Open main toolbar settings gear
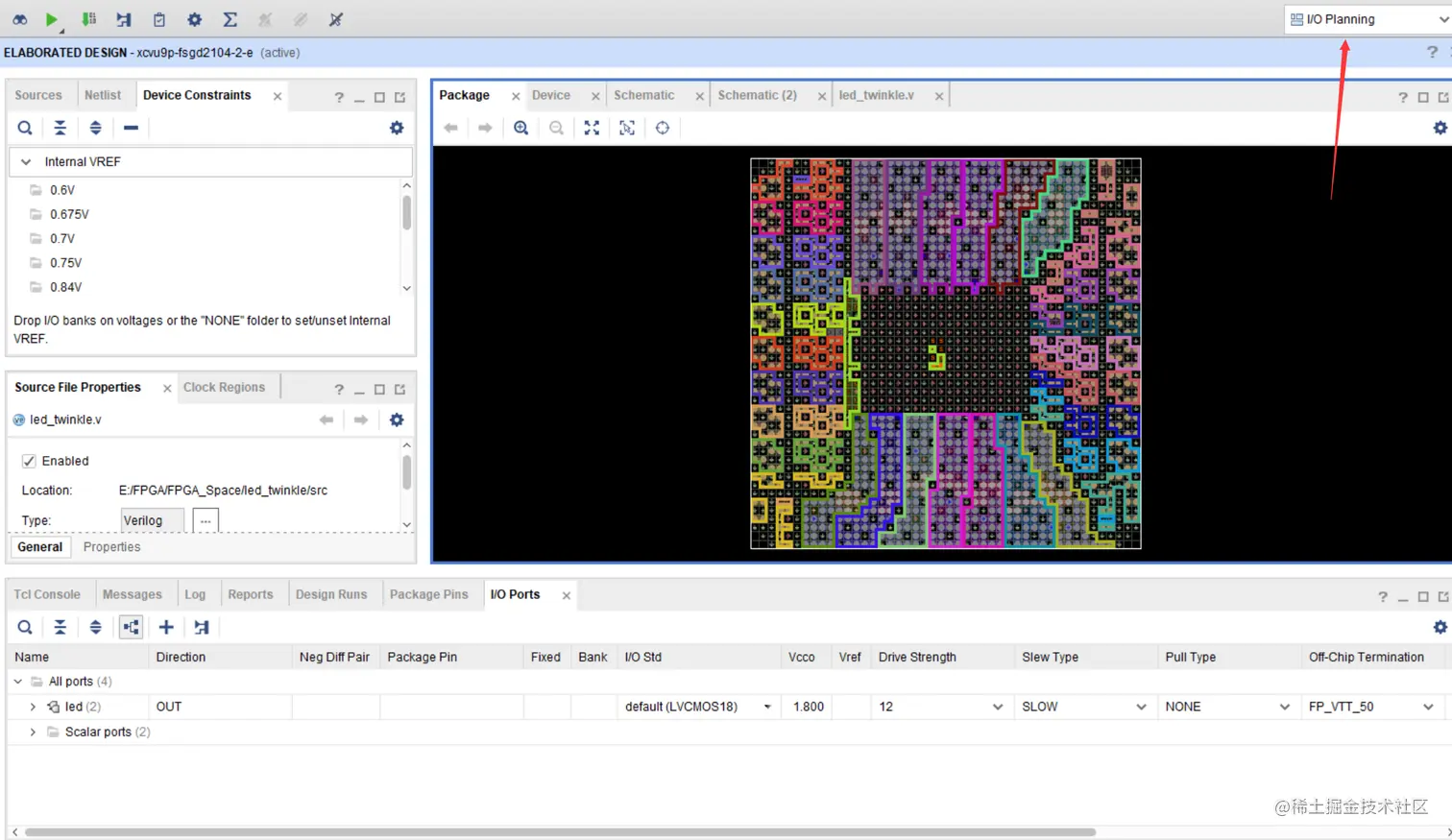This screenshot has height=840, width=1452. tap(195, 19)
